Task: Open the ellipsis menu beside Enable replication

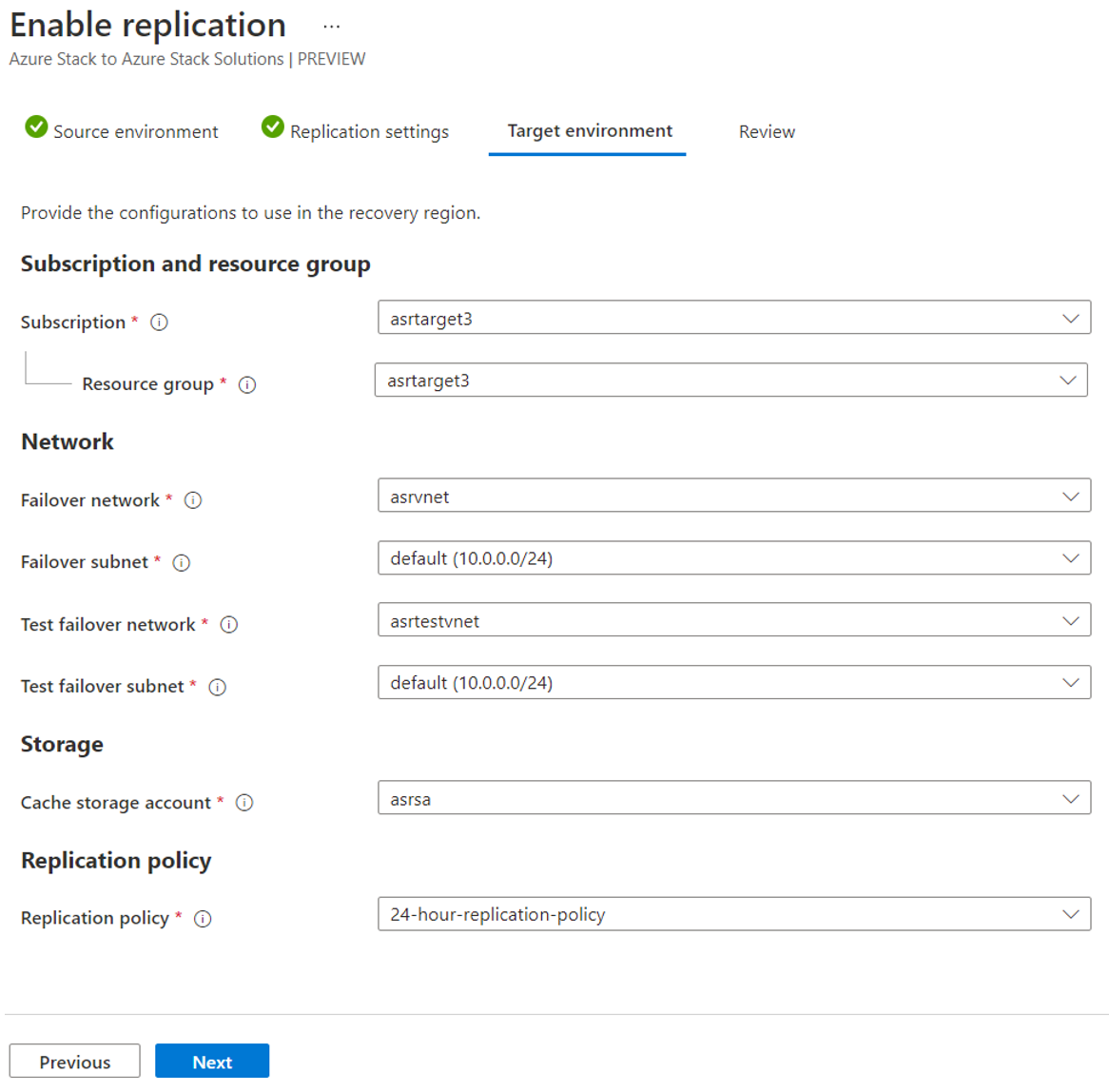Action: pos(331,27)
